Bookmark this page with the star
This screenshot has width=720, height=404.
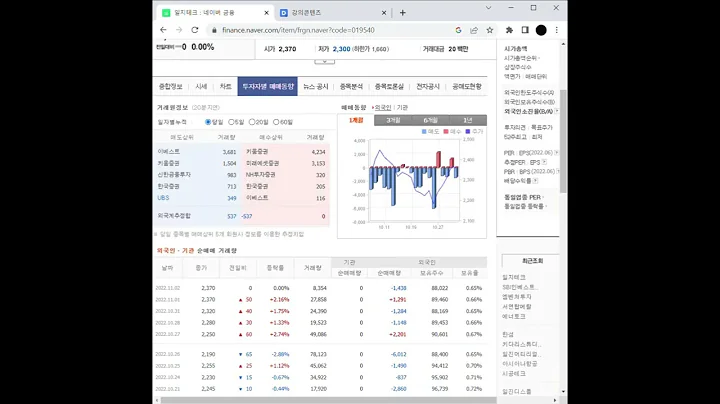pyautogui.click(x=490, y=30)
